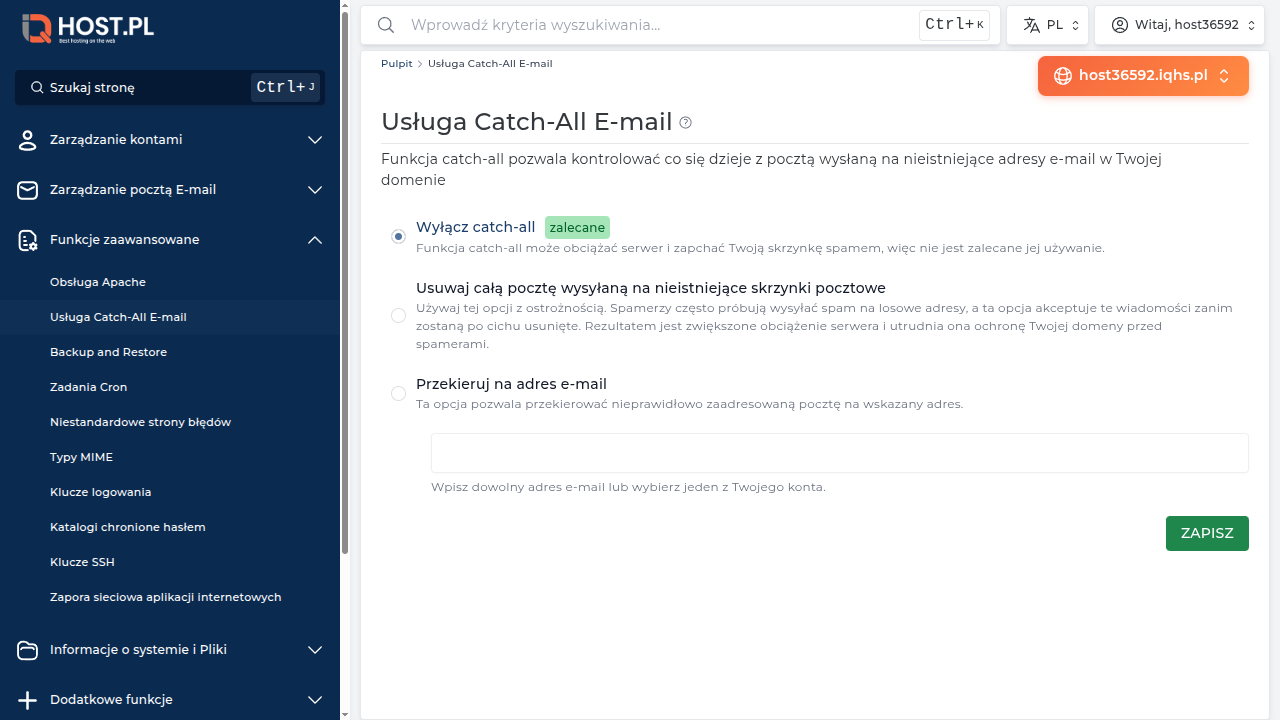This screenshot has height=720, width=1280.
Task: Expand Zarządzanie kontami section chevron
Action: point(315,140)
